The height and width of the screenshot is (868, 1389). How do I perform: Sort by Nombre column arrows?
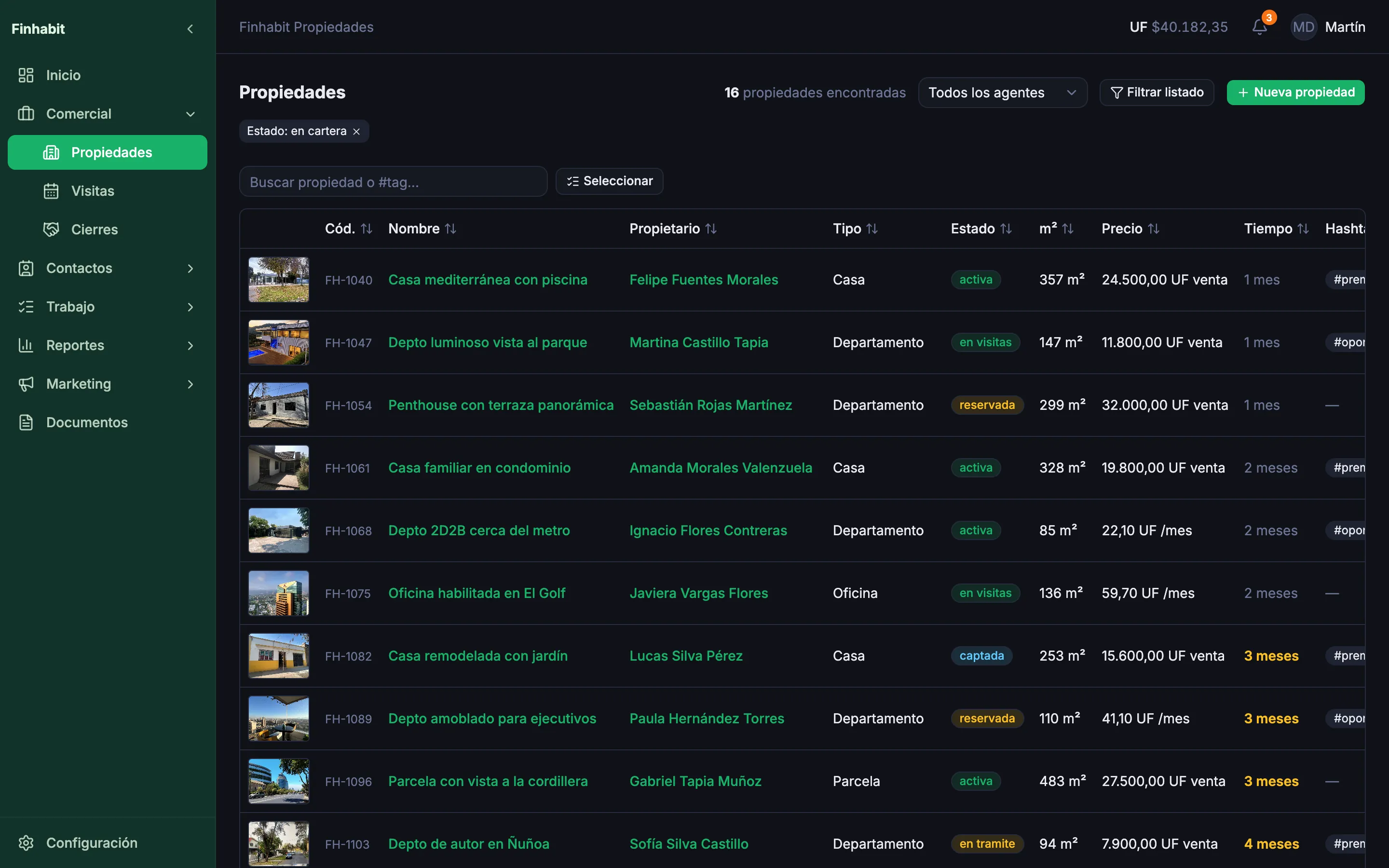[450, 229]
